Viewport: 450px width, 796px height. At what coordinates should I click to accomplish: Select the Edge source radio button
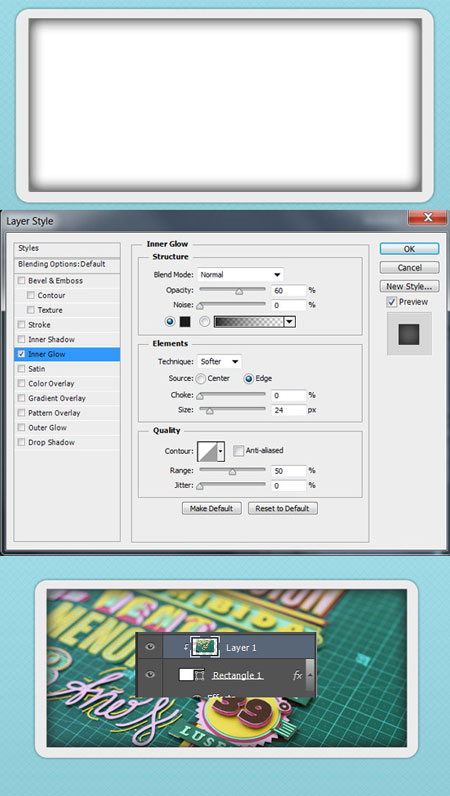click(248, 379)
